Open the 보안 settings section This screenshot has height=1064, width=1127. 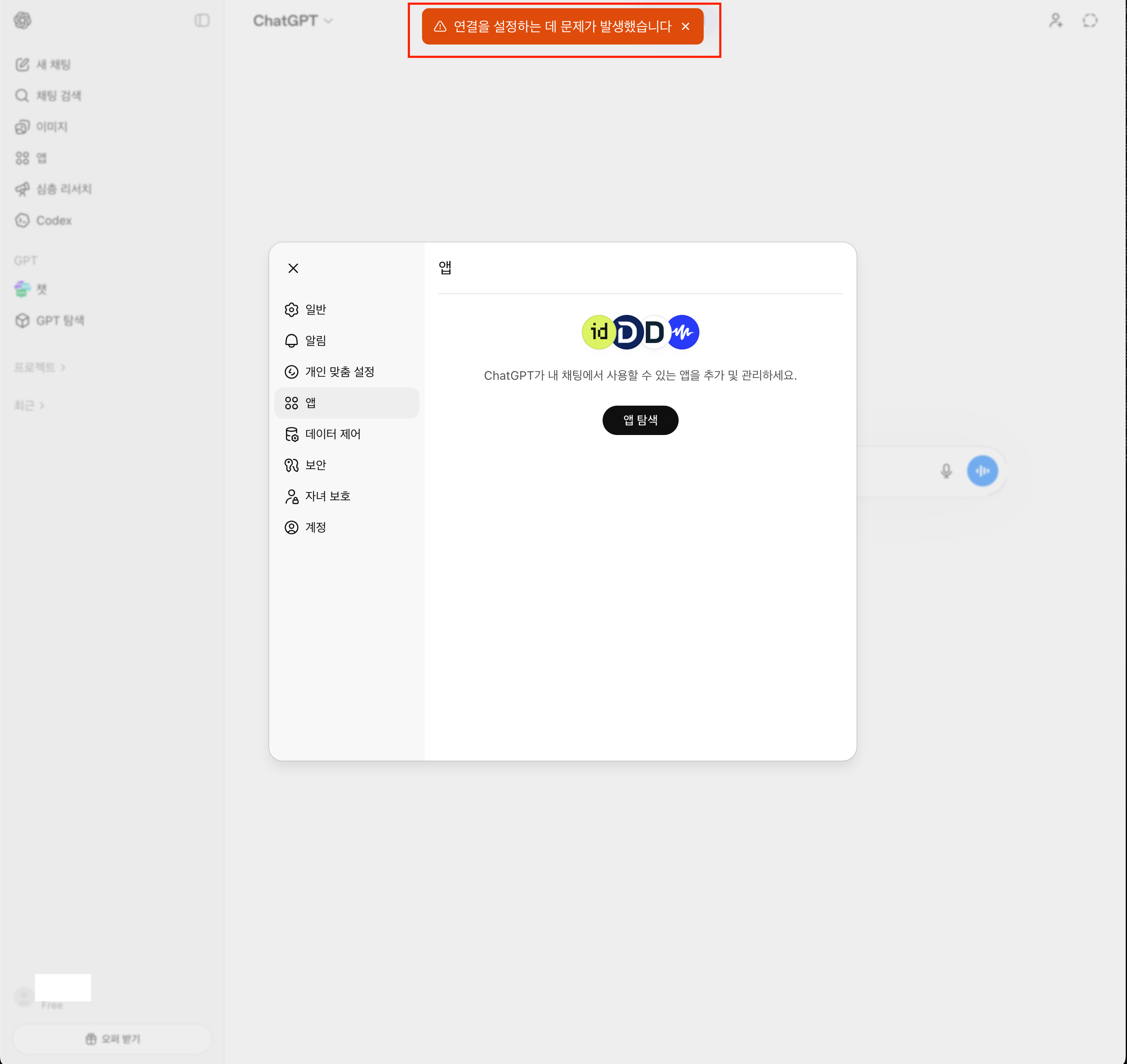pyautogui.click(x=315, y=466)
